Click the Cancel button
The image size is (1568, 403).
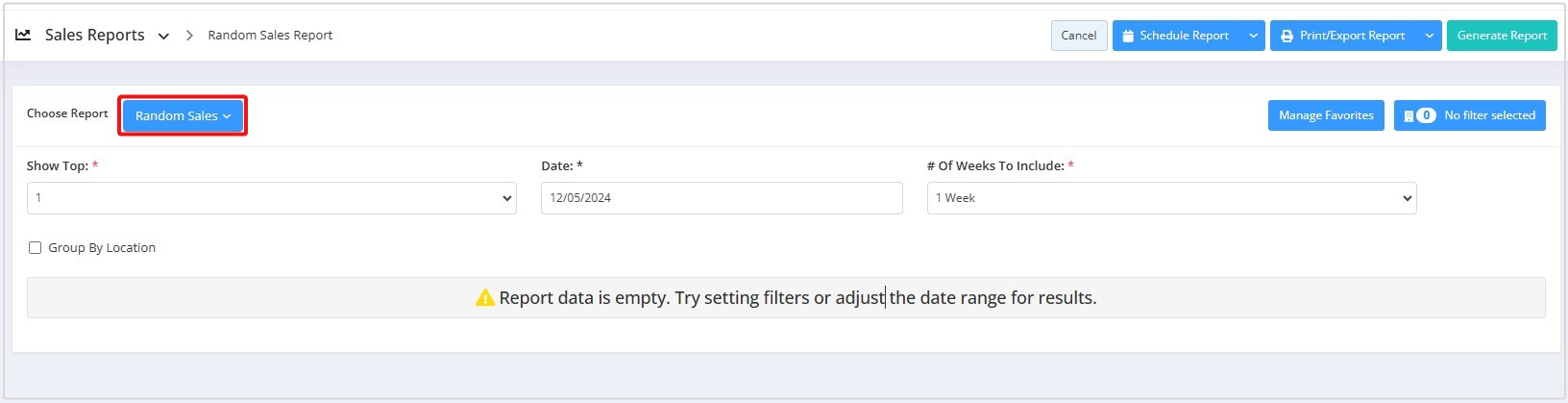(1079, 36)
